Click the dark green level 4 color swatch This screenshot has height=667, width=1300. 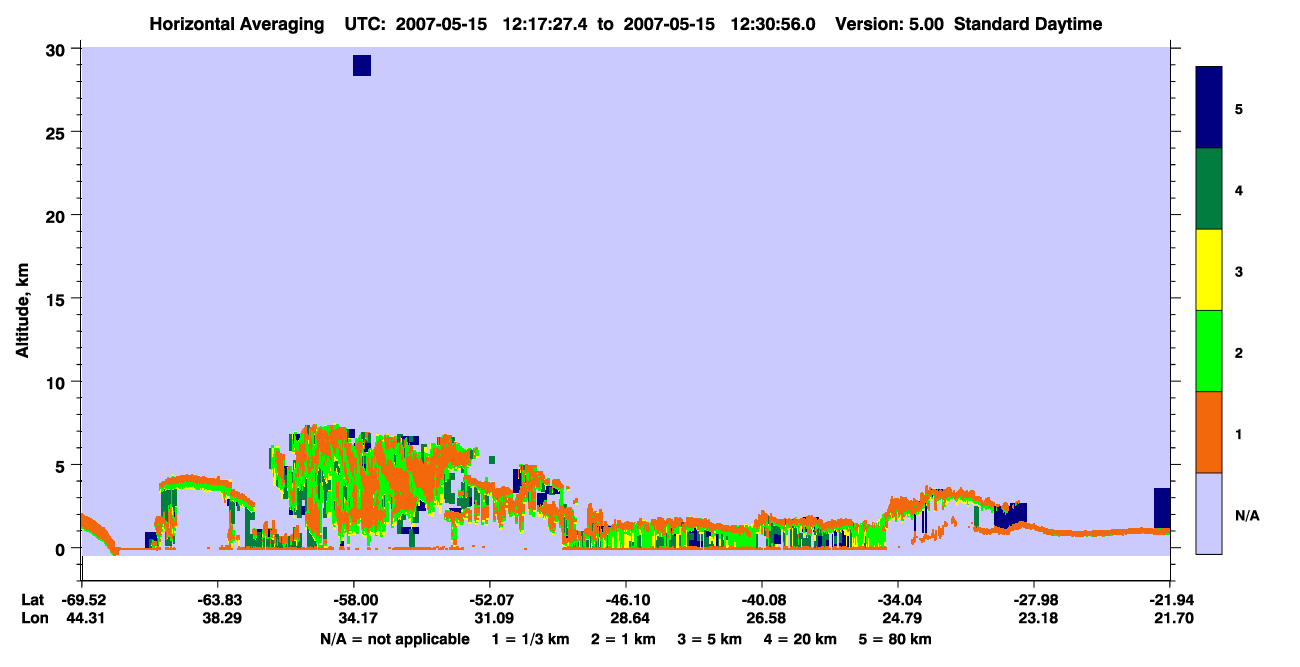pyautogui.click(x=1209, y=189)
